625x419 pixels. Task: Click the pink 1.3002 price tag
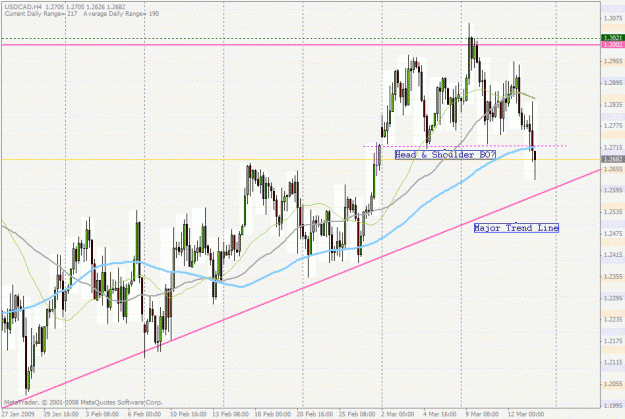[613, 45]
